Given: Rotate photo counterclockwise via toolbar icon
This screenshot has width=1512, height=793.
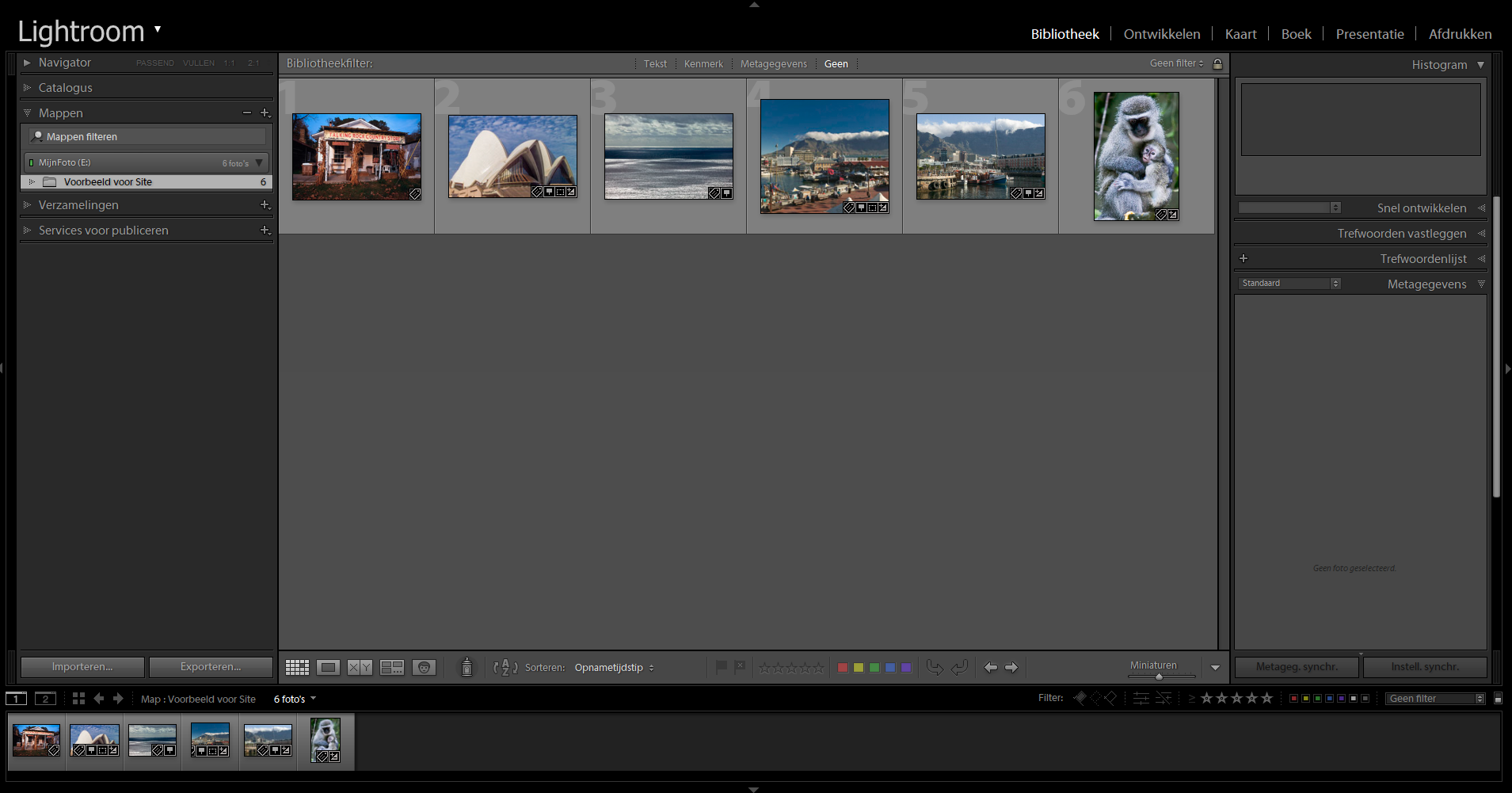Looking at the screenshot, I should [x=935, y=668].
